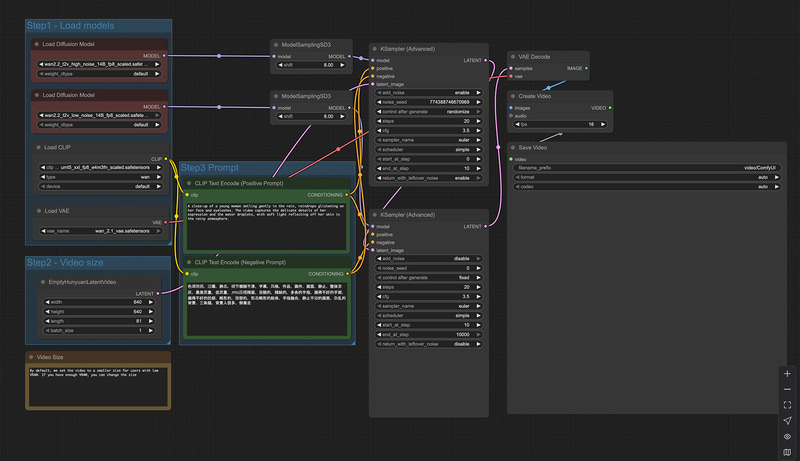800x461 pixels.
Task: Collapse the Negative Prompt CLIP Text Encode node dot
Action: click(189, 262)
